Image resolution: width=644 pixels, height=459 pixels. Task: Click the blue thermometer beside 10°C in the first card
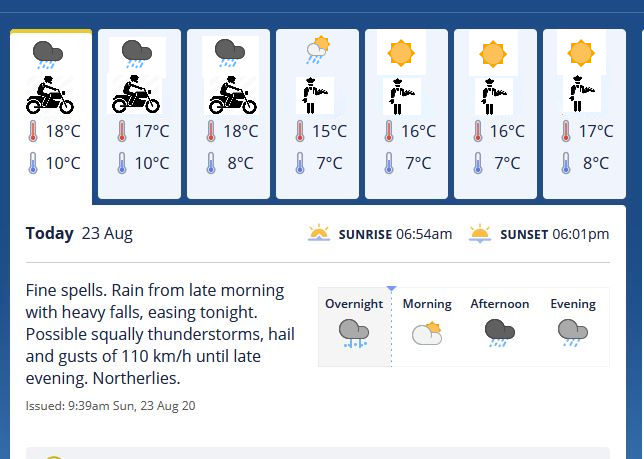point(32,163)
